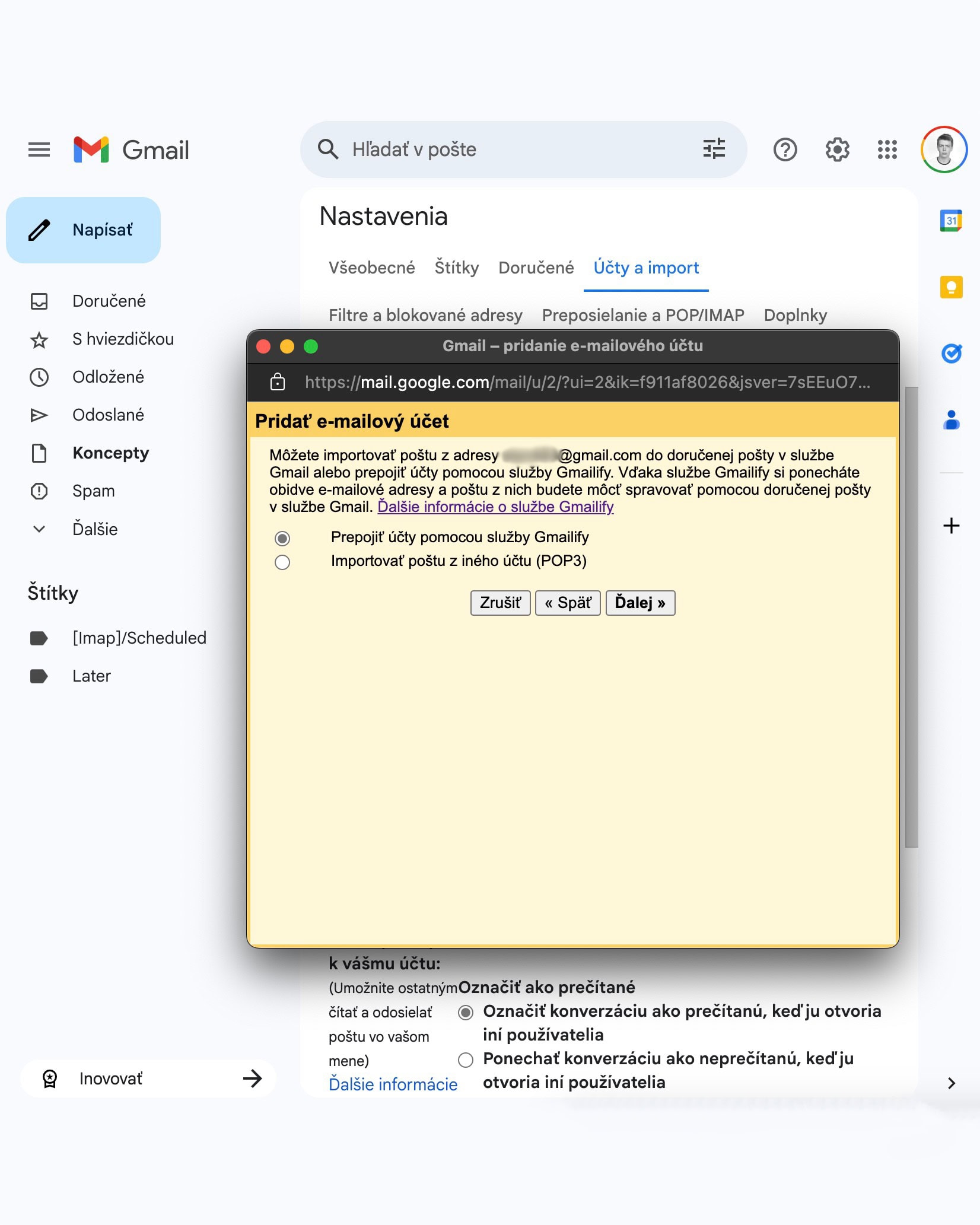Switch to the Všeobecné tab
This screenshot has width=980, height=1225.
point(372,268)
